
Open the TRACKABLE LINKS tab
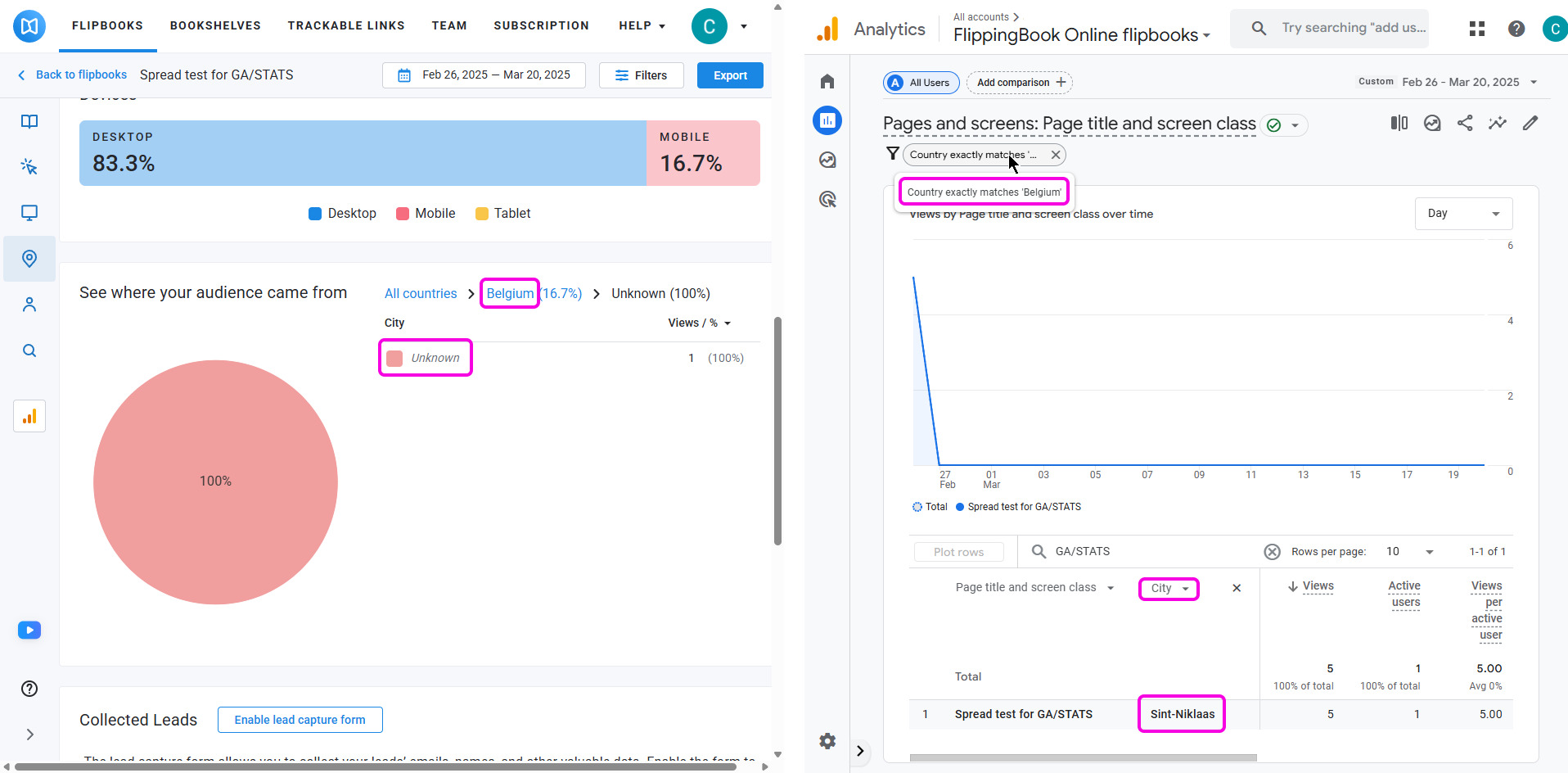[x=346, y=26]
